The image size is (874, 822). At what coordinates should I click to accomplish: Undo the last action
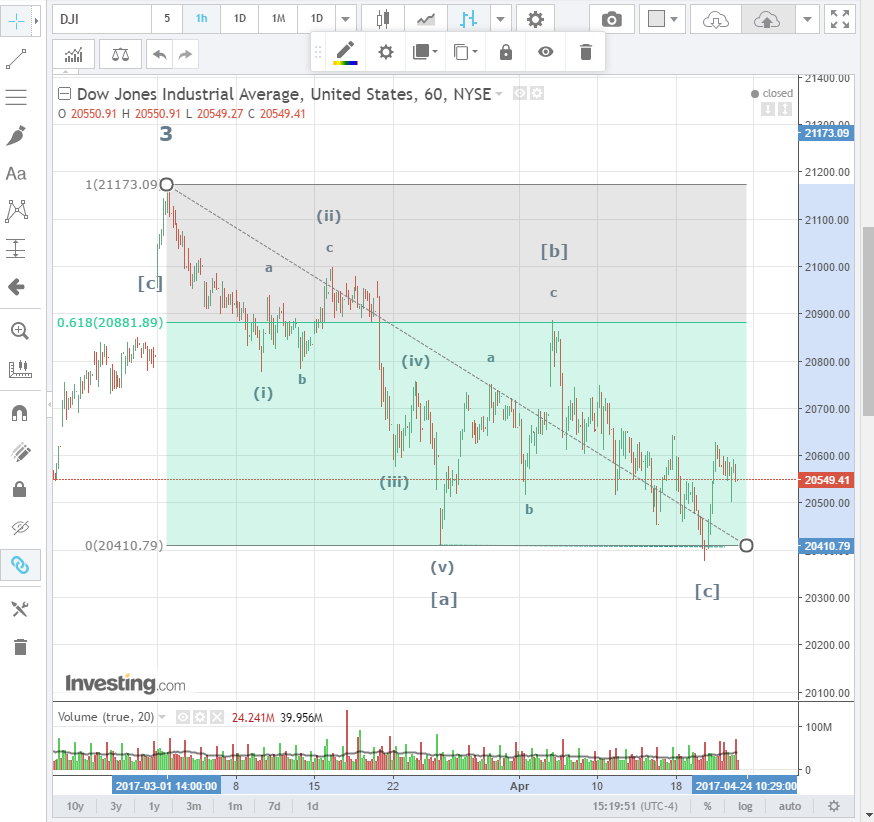pos(159,54)
